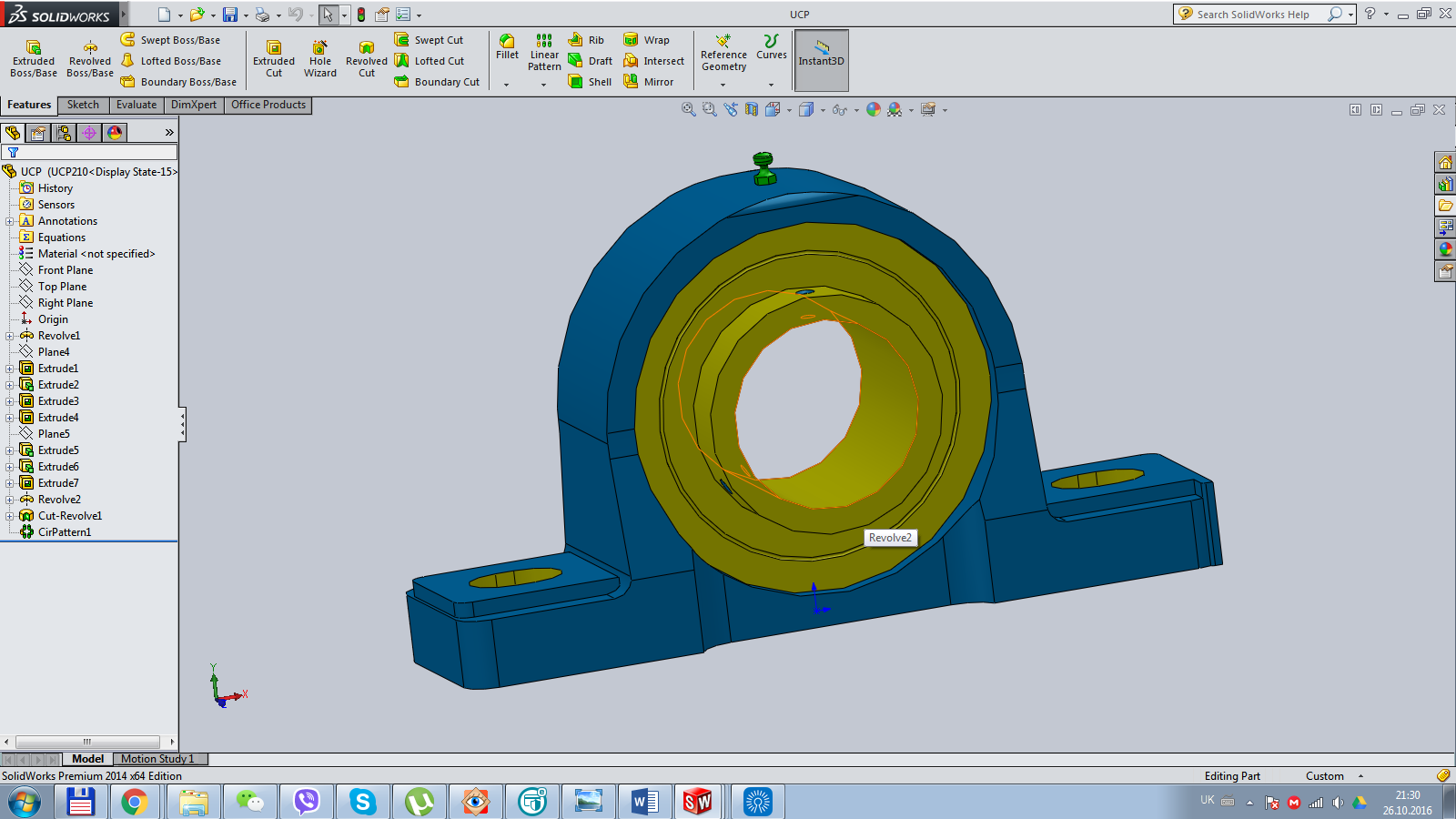Choose Lofted Boss/Base feature

[171, 61]
